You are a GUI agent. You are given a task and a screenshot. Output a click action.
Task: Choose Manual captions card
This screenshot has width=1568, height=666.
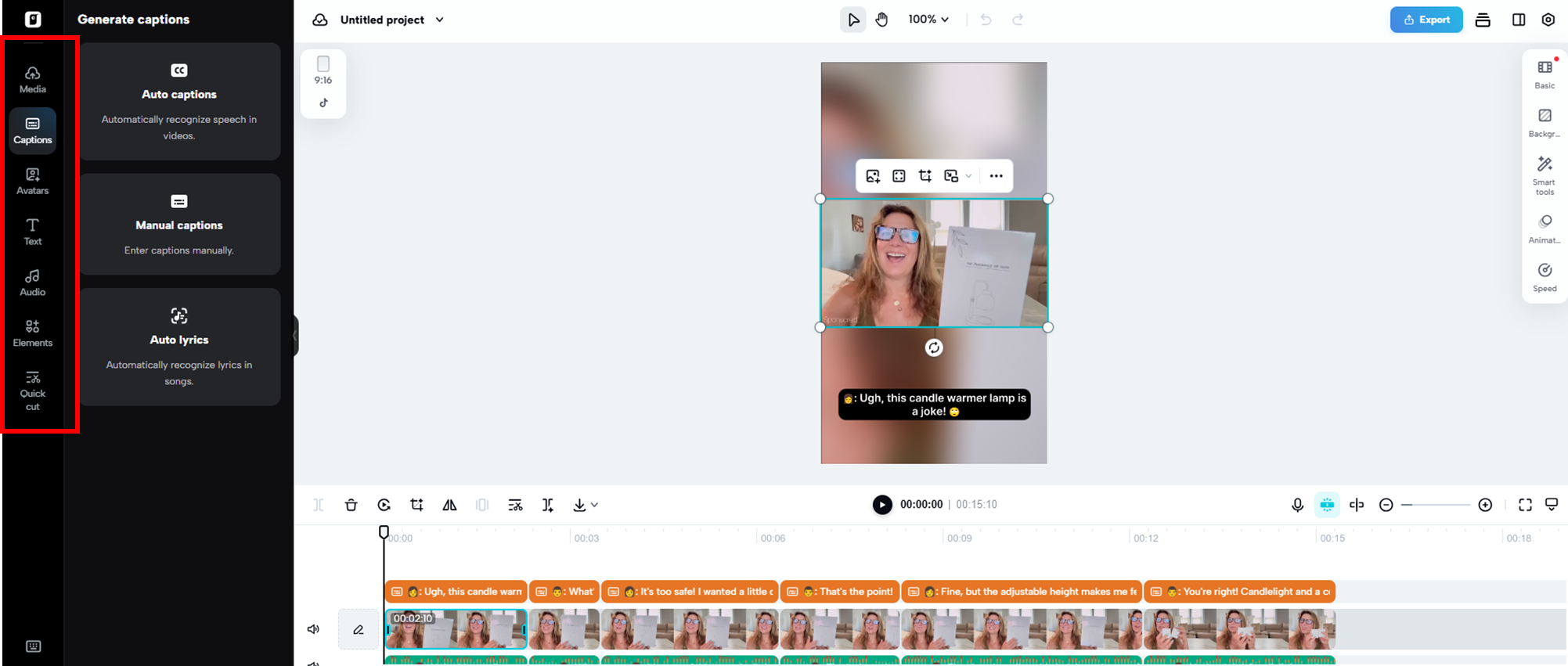point(179,225)
